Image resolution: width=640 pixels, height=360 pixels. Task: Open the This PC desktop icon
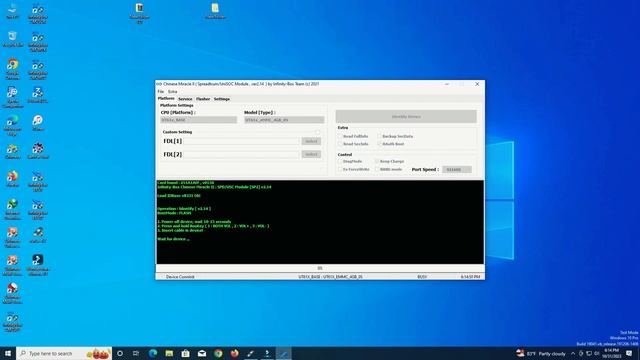12,11
